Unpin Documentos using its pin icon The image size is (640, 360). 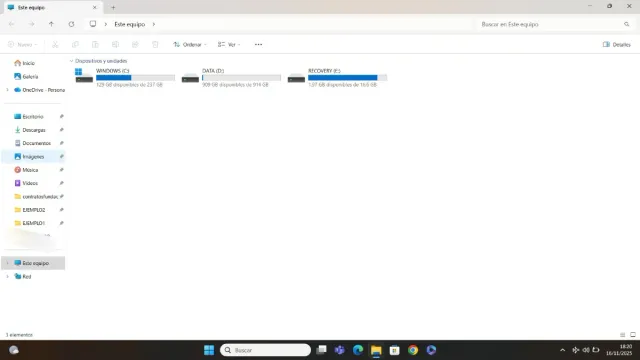click(62, 143)
